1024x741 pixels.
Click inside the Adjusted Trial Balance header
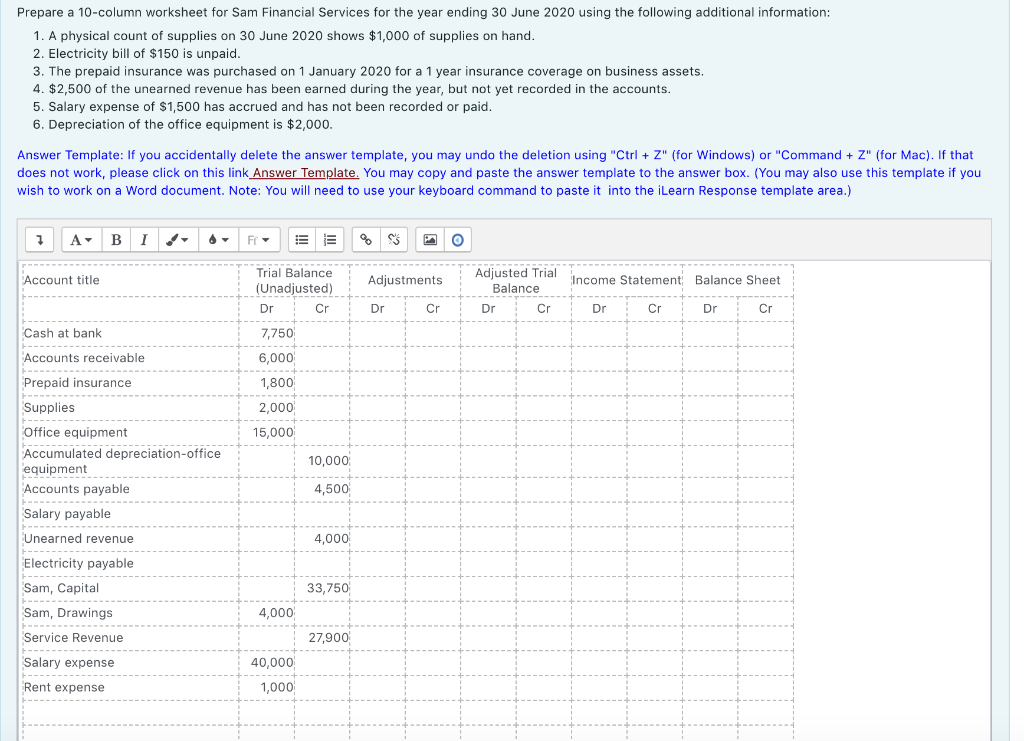click(x=515, y=279)
